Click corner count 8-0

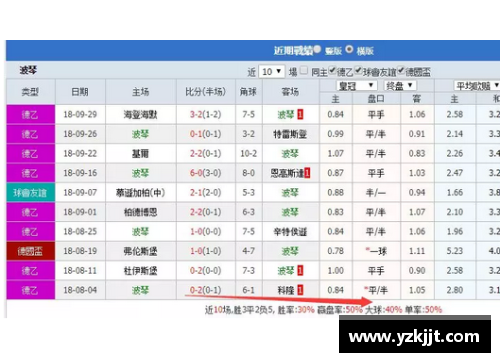249,173
